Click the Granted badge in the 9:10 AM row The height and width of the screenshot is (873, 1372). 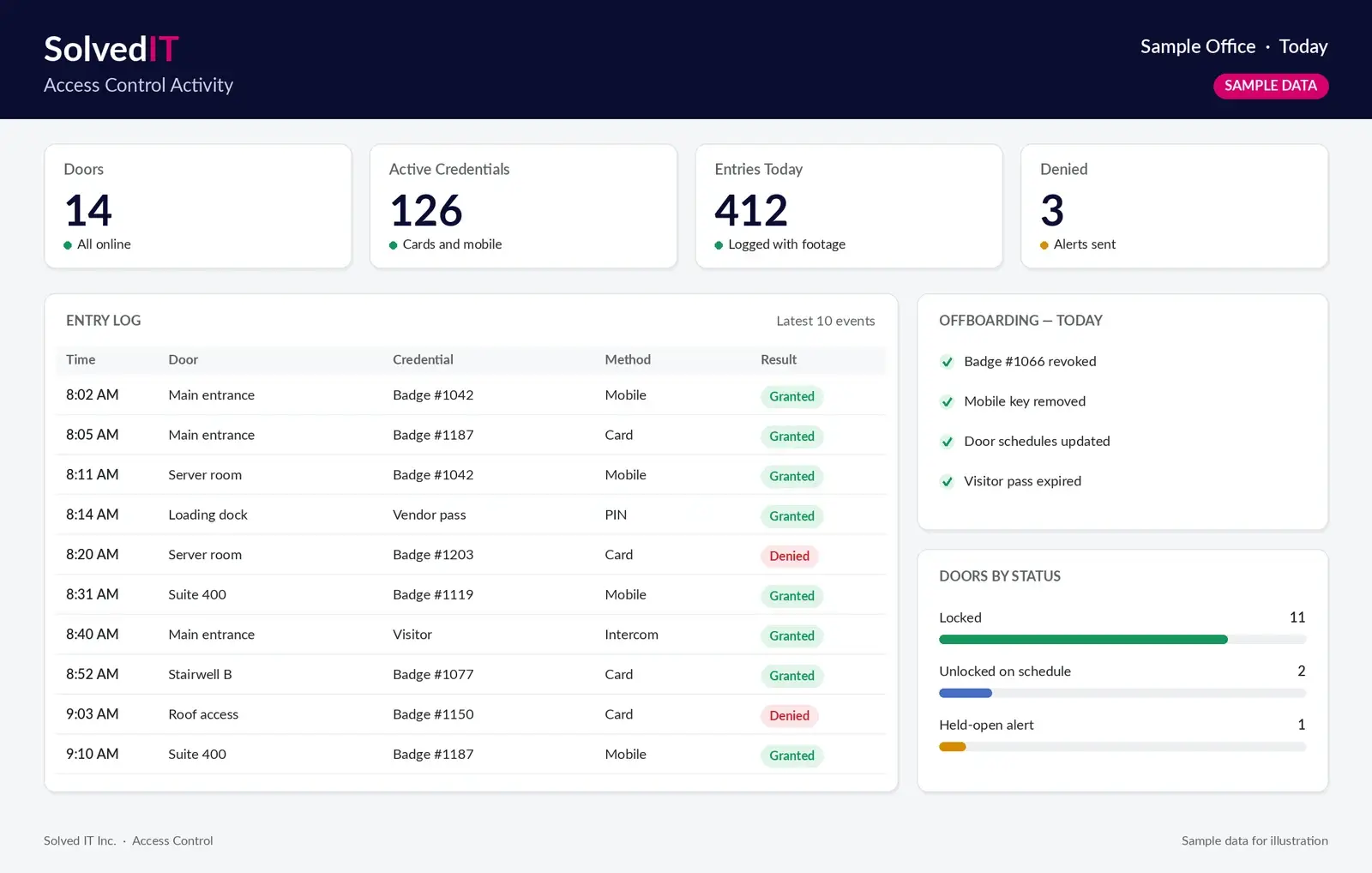[791, 756]
